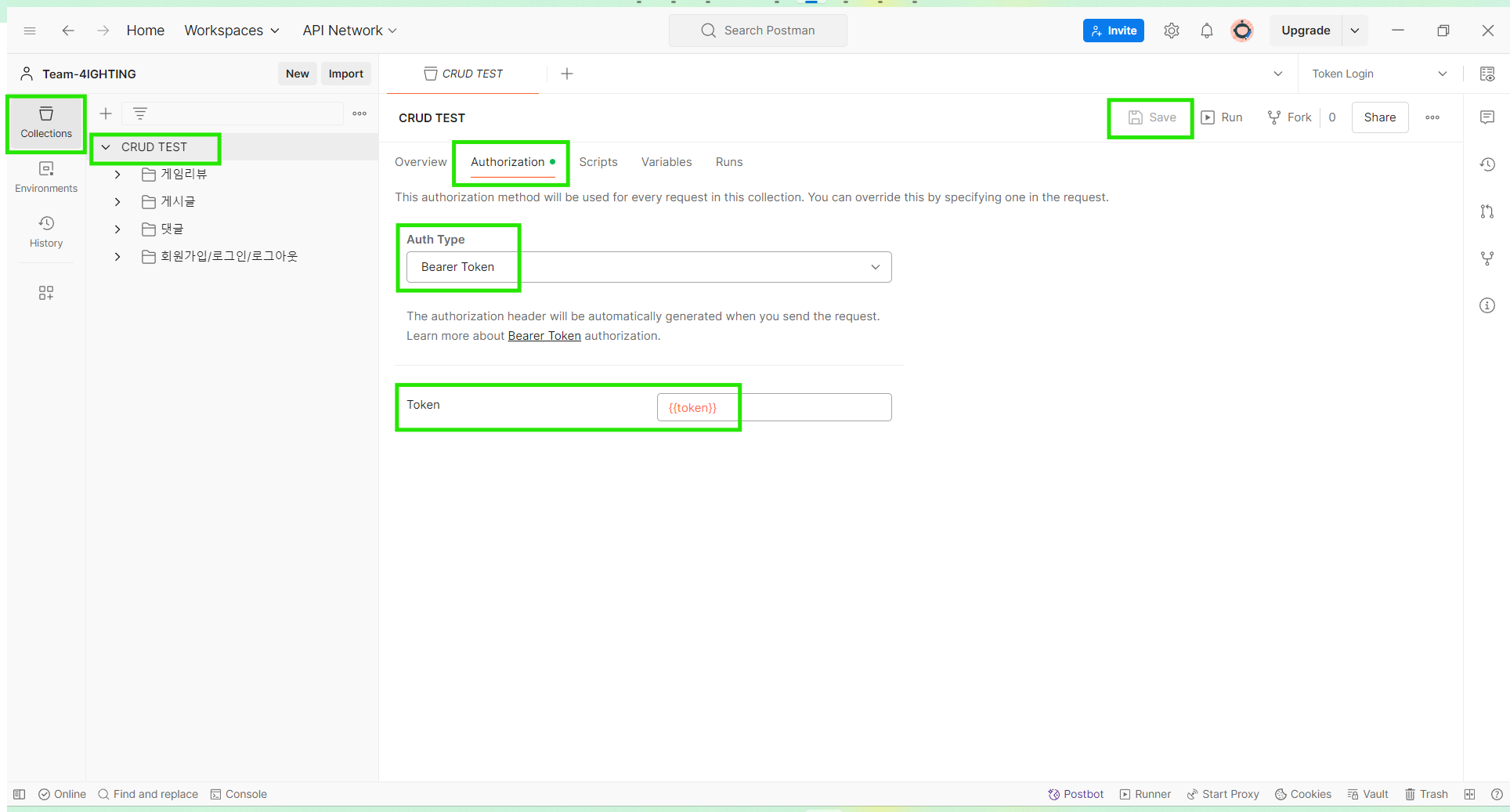The width and height of the screenshot is (1510, 812).
Task: Open the notifications bell
Action: coord(1207,31)
